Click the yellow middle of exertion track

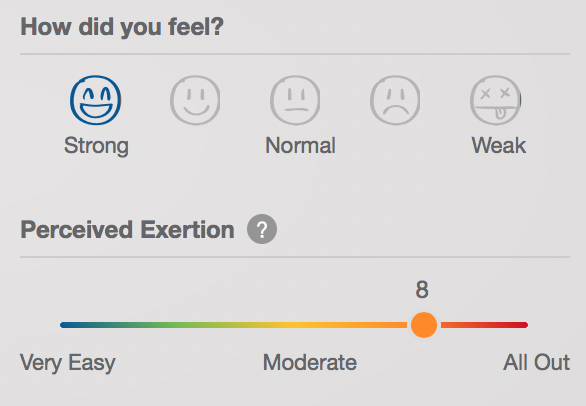(295, 325)
